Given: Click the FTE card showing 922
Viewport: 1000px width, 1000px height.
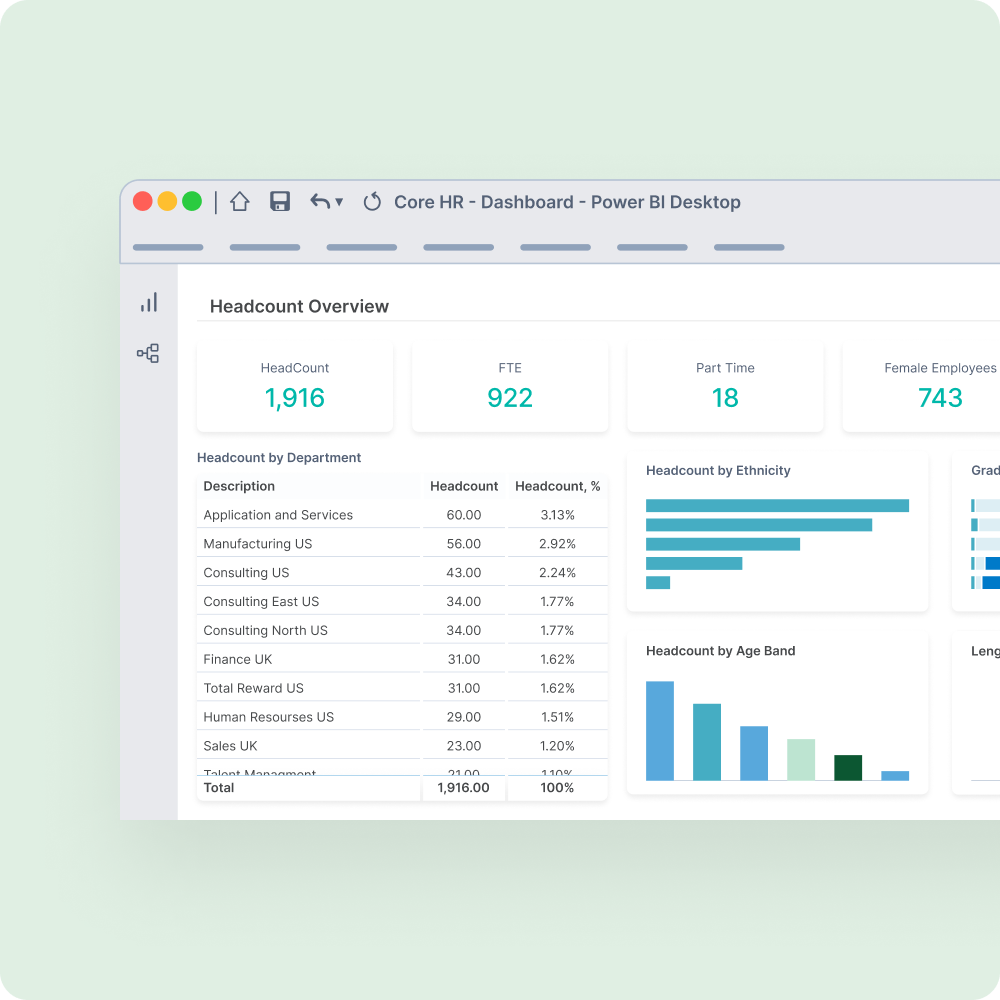Looking at the screenshot, I should point(510,386).
